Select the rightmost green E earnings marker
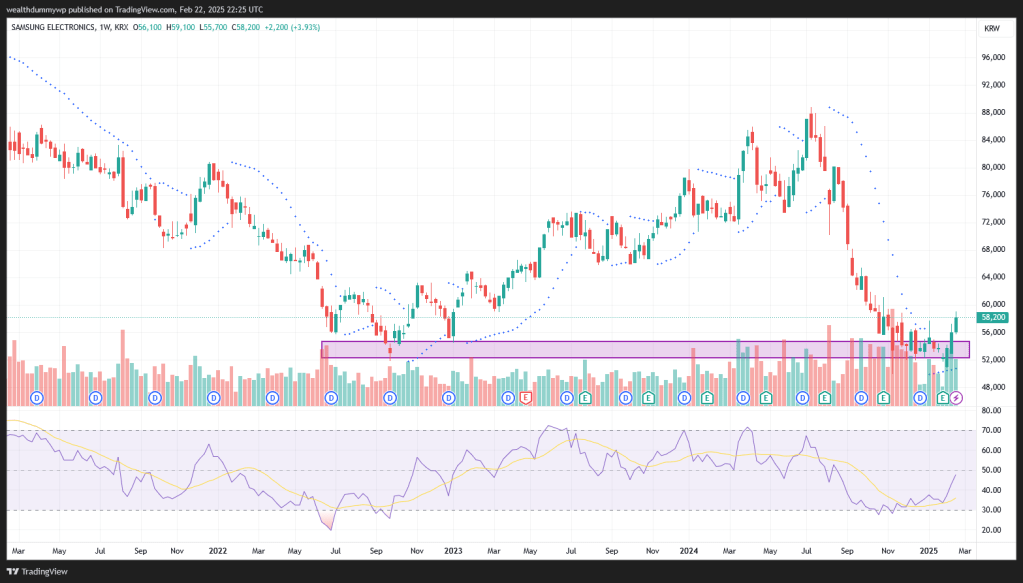1023x583 pixels. [941, 398]
